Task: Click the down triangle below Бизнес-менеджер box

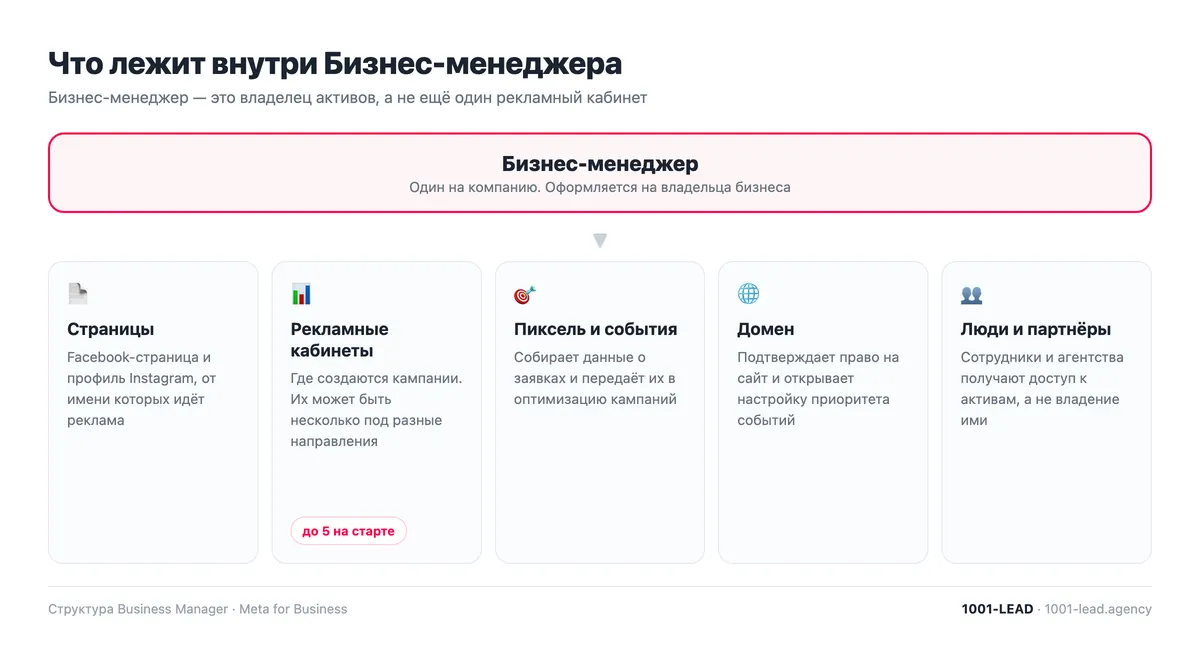Action: point(600,241)
